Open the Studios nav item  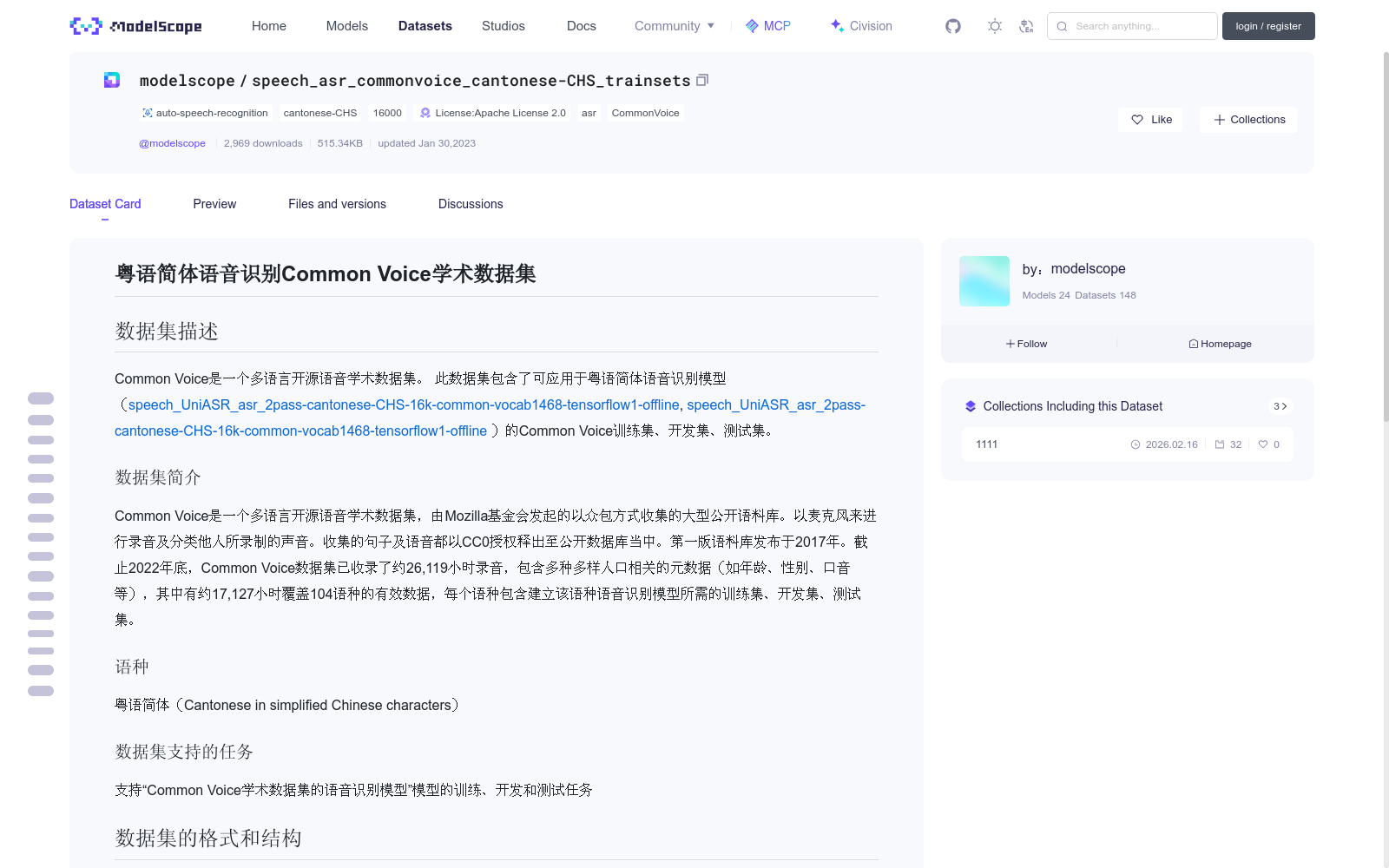[504, 26]
